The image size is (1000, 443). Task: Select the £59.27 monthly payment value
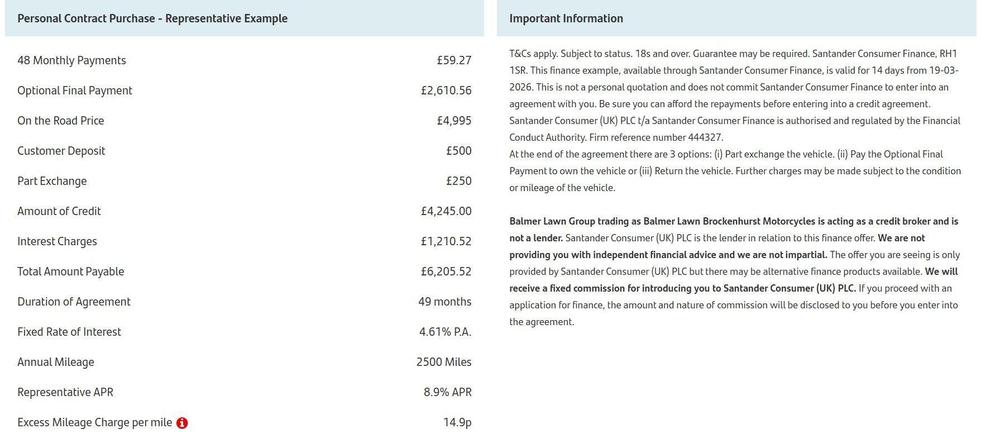point(454,61)
